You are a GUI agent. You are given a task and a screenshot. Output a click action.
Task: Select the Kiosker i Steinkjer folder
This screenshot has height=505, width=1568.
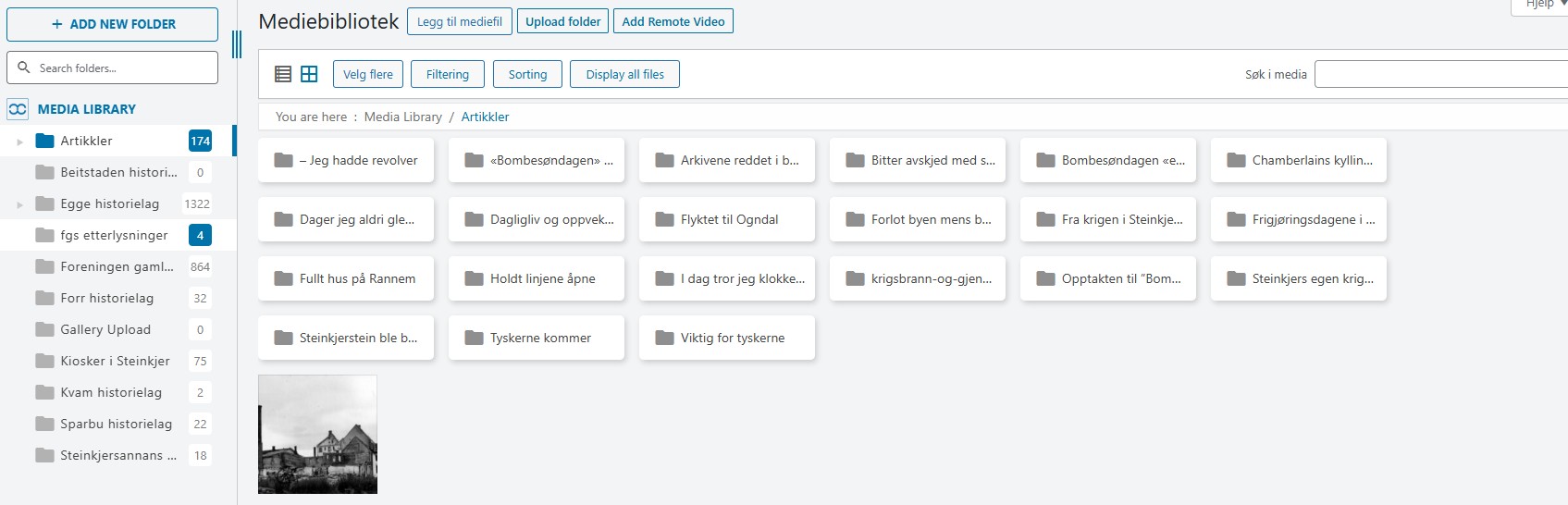[x=115, y=361]
